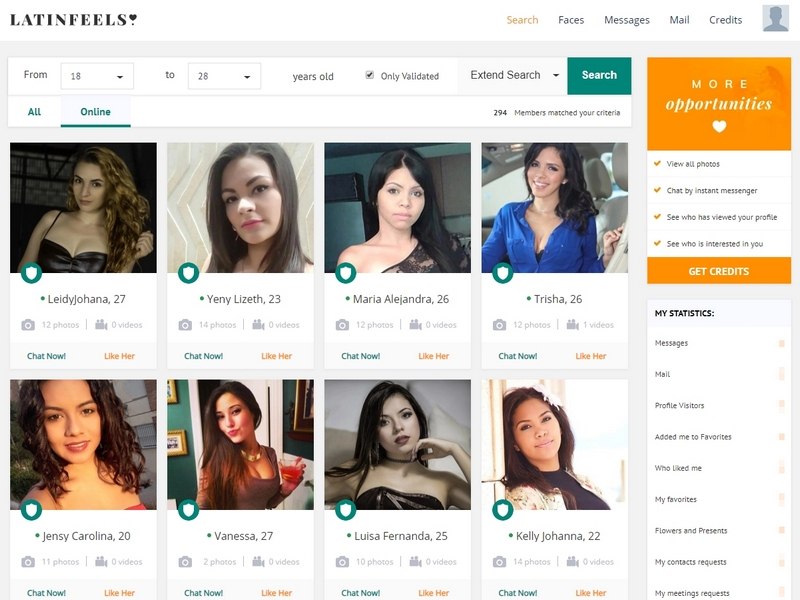Screen dimensions: 800x600
Task: Click the camera photos icon under Yeny Lizeth
Action: (x=185, y=325)
